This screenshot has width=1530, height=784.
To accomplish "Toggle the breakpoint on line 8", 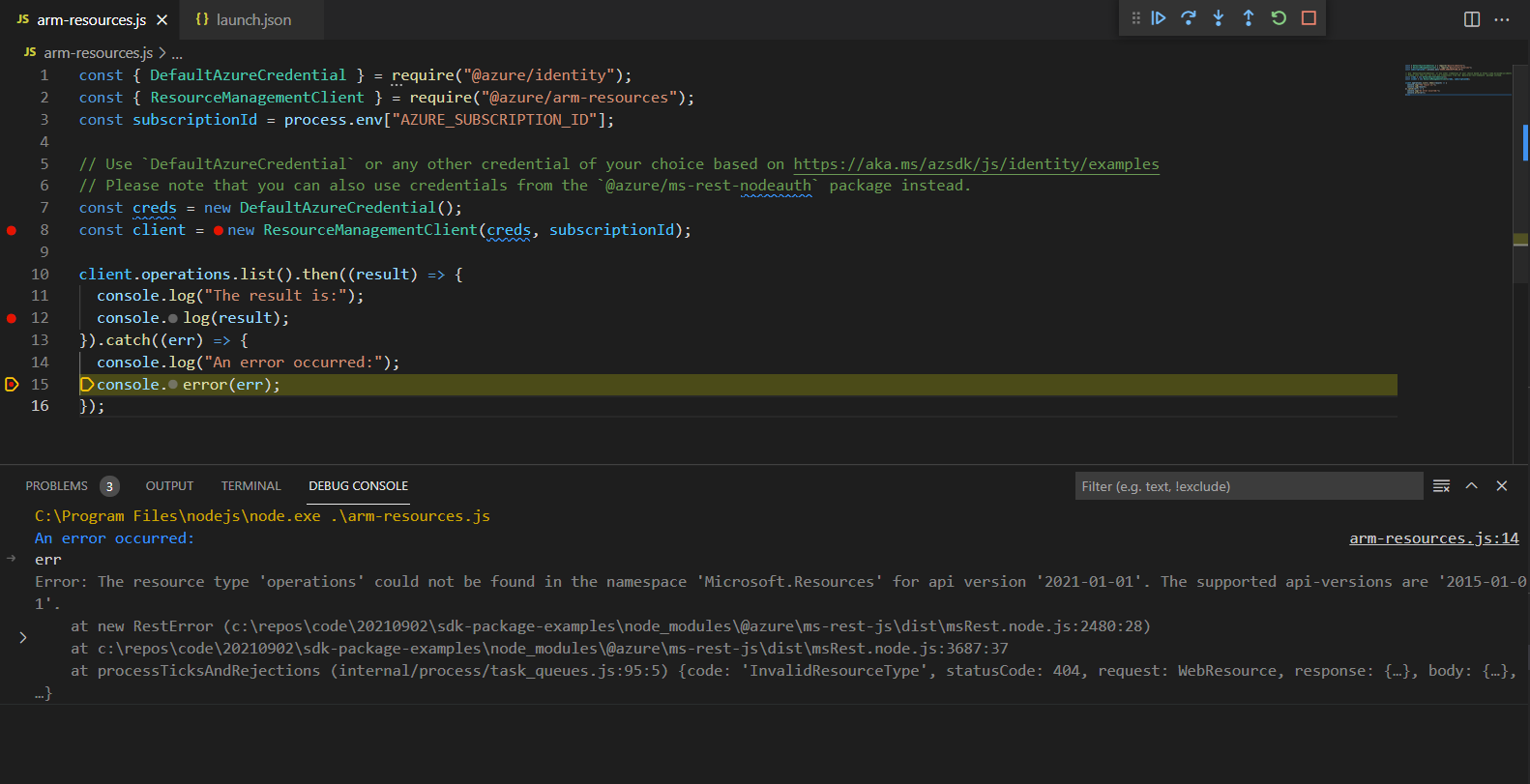I will [12, 230].
